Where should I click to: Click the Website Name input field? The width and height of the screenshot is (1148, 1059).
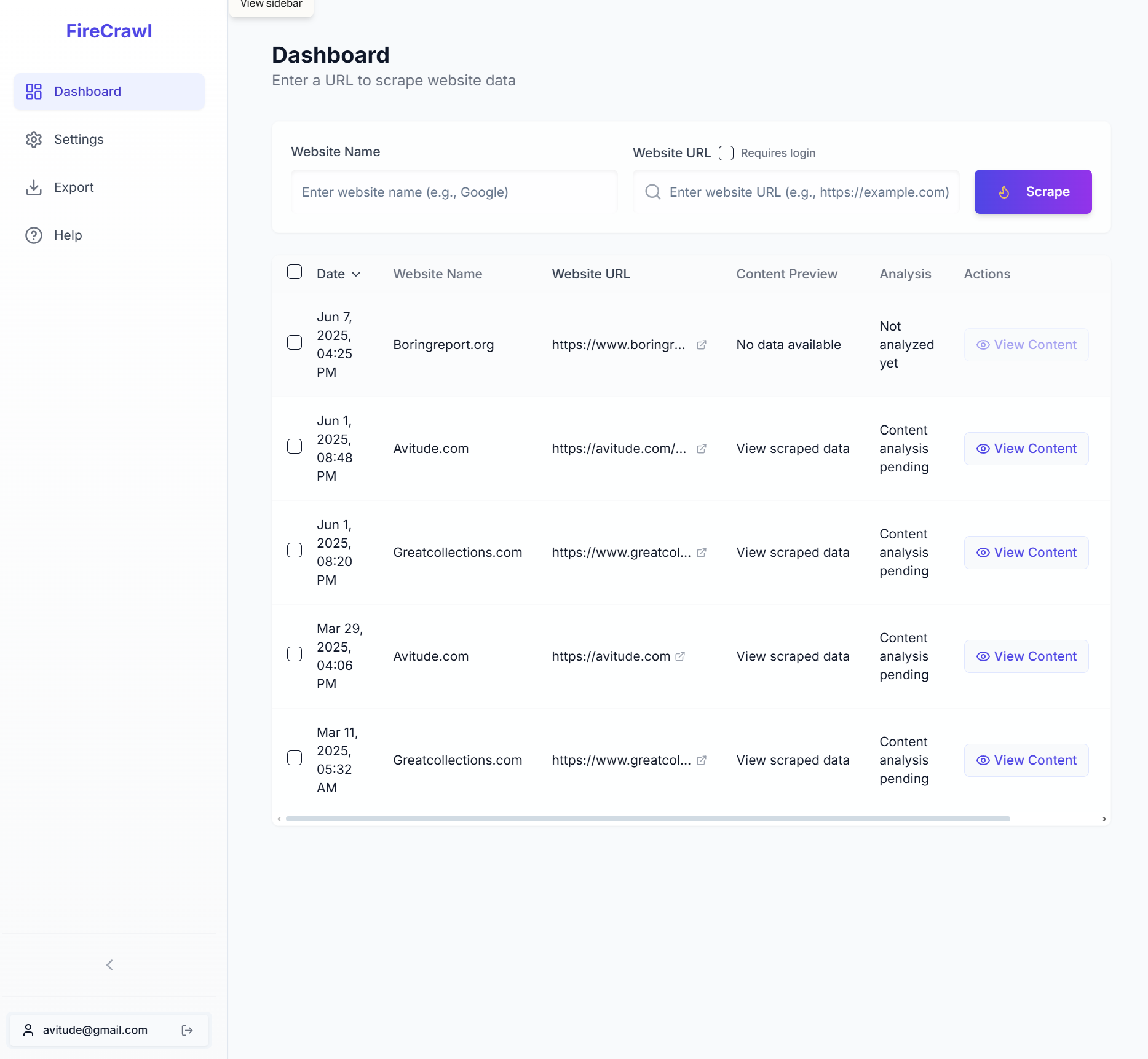click(454, 192)
